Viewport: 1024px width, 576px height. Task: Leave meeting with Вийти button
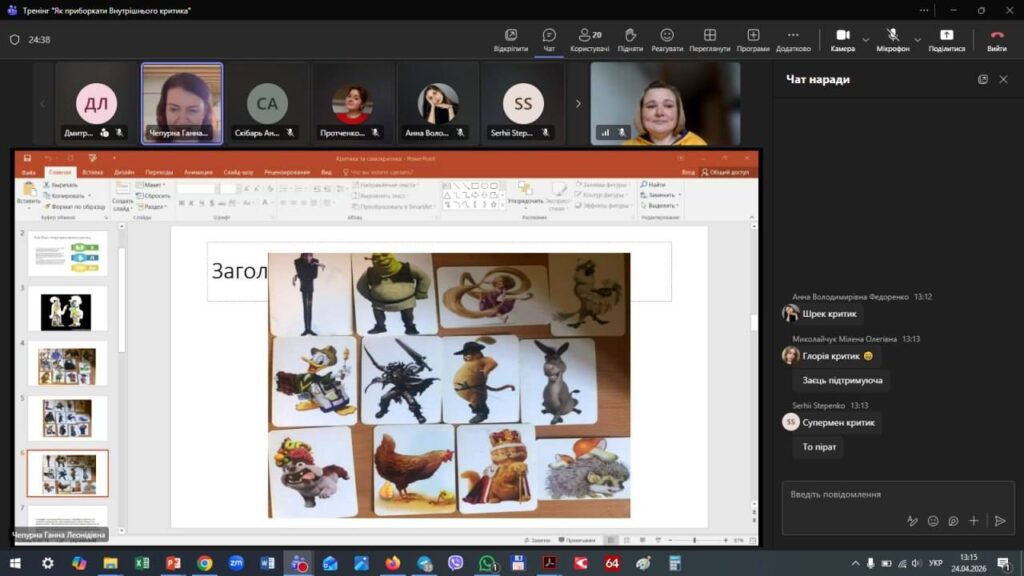click(997, 40)
